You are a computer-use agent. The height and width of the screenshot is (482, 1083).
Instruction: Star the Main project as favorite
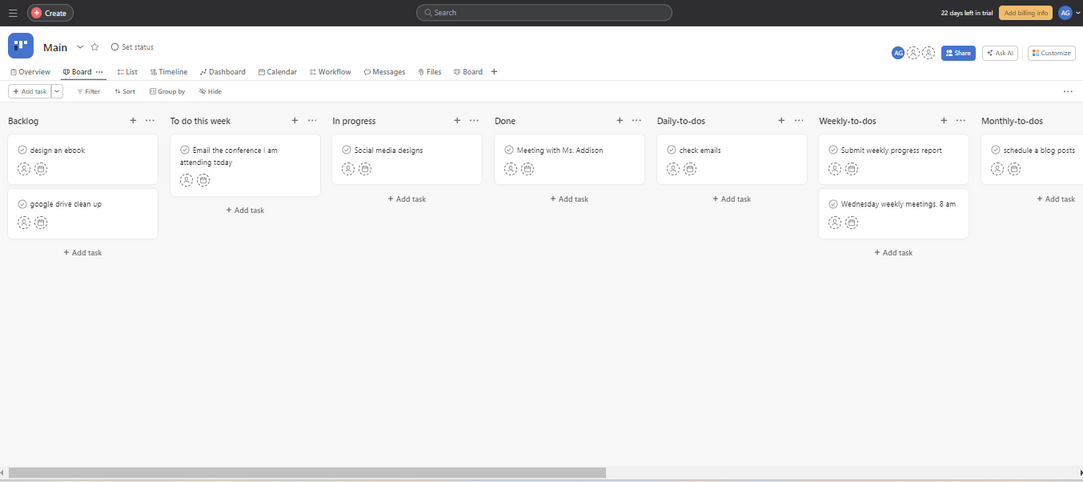(x=95, y=47)
